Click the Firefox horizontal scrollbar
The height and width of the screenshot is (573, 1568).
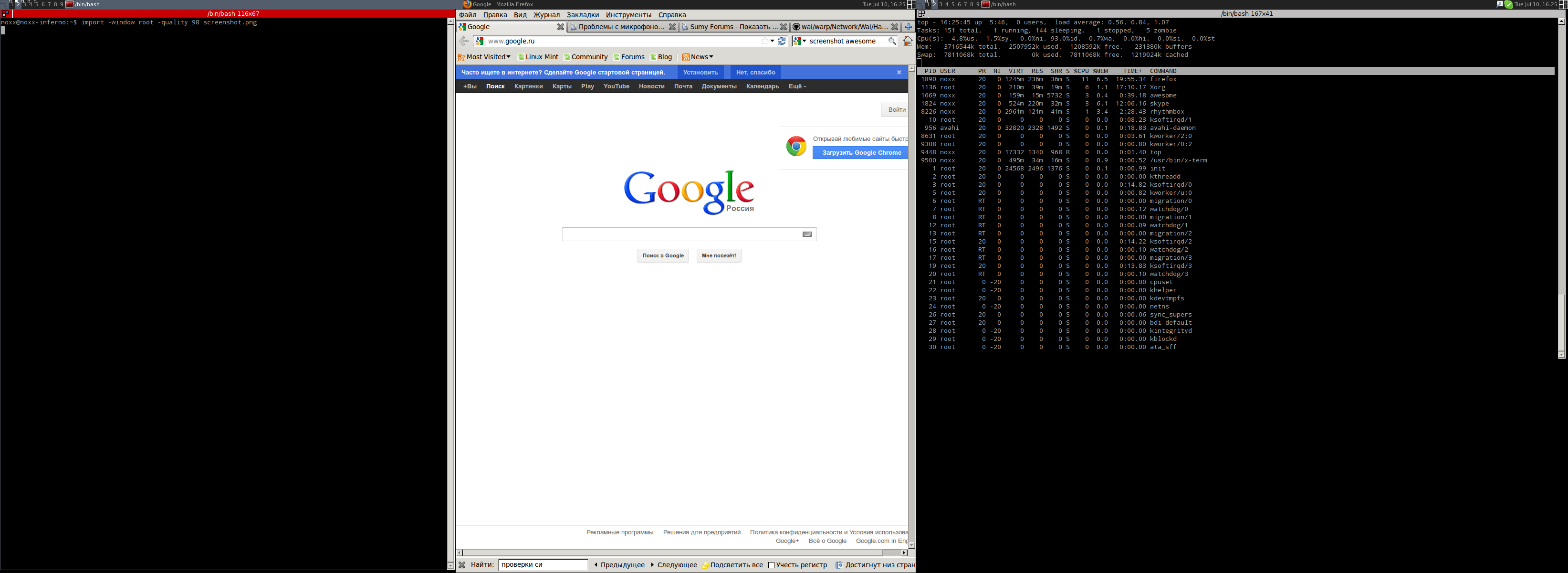669,553
